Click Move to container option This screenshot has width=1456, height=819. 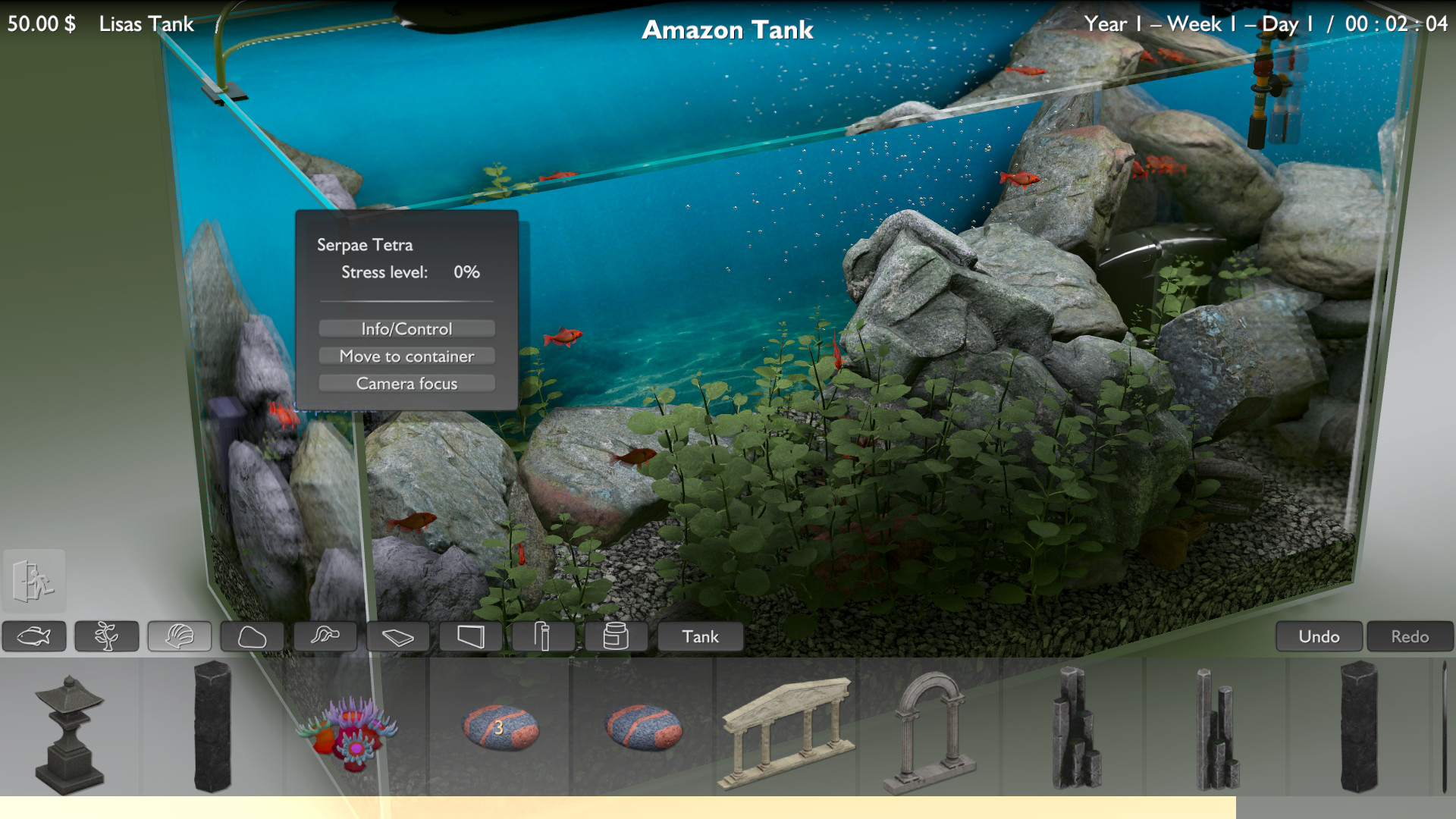tap(406, 356)
